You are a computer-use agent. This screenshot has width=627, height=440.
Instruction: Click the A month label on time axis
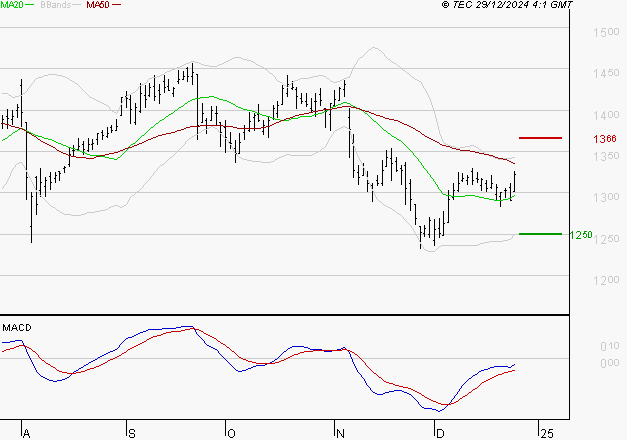click(26, 434)
